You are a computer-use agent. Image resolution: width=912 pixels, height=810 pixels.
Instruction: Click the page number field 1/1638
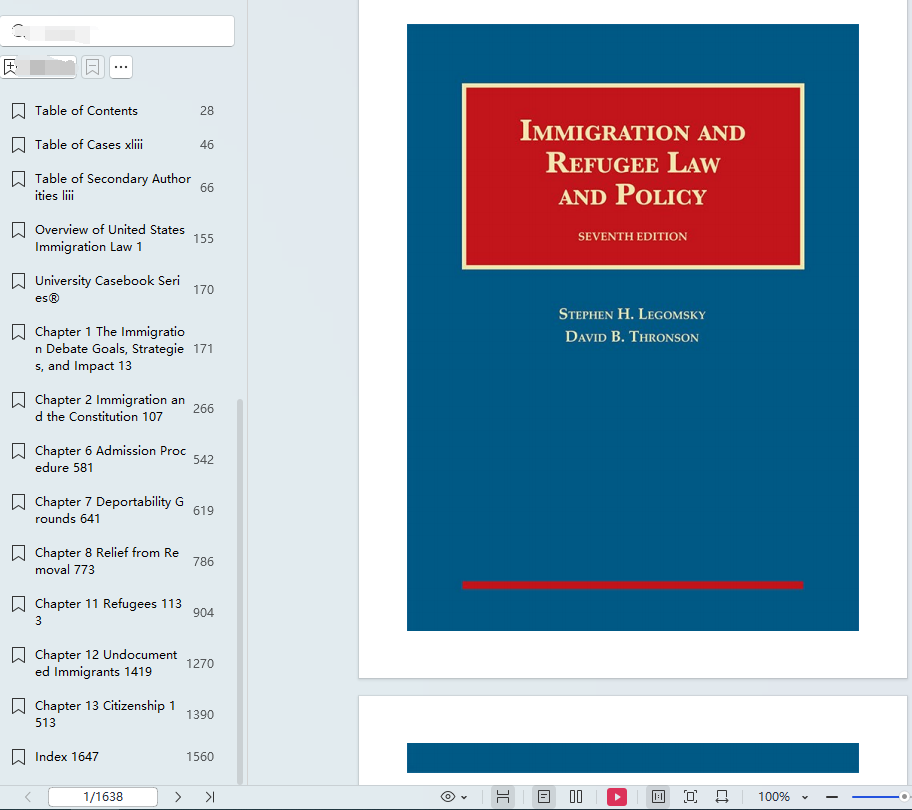[103, 797]
